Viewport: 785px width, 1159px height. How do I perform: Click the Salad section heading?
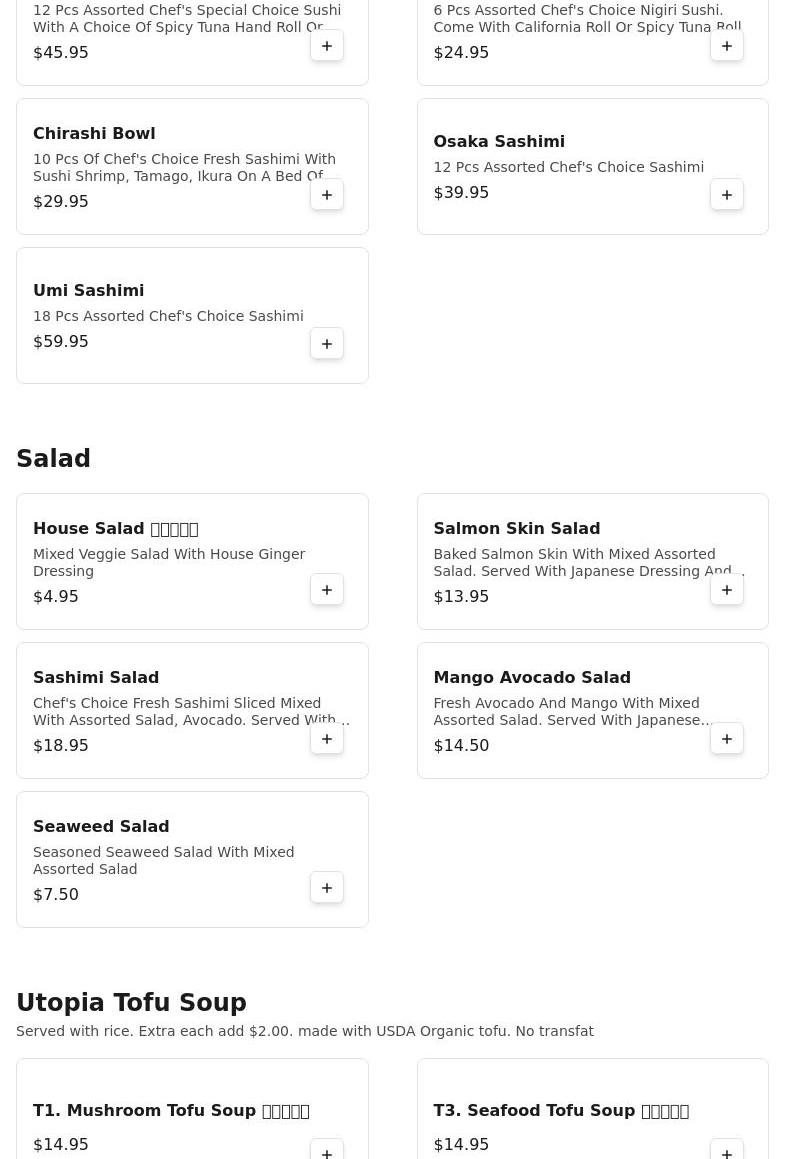tap(54, 459)
